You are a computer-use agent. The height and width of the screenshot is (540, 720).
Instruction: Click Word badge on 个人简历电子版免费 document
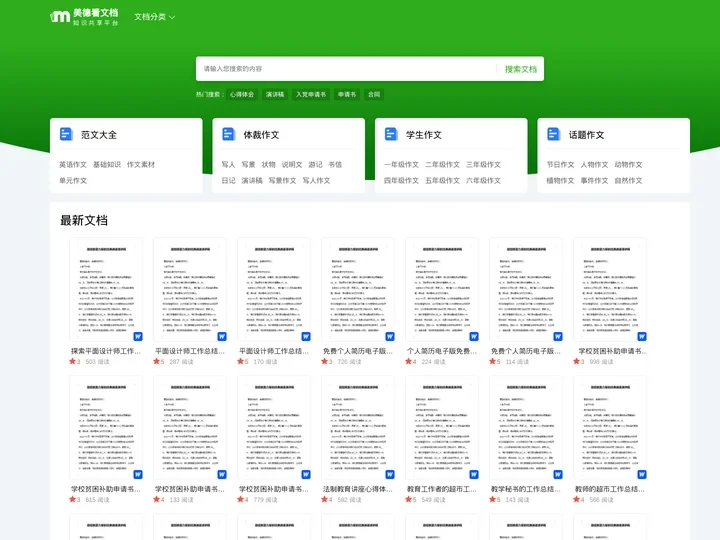point(474,337)
